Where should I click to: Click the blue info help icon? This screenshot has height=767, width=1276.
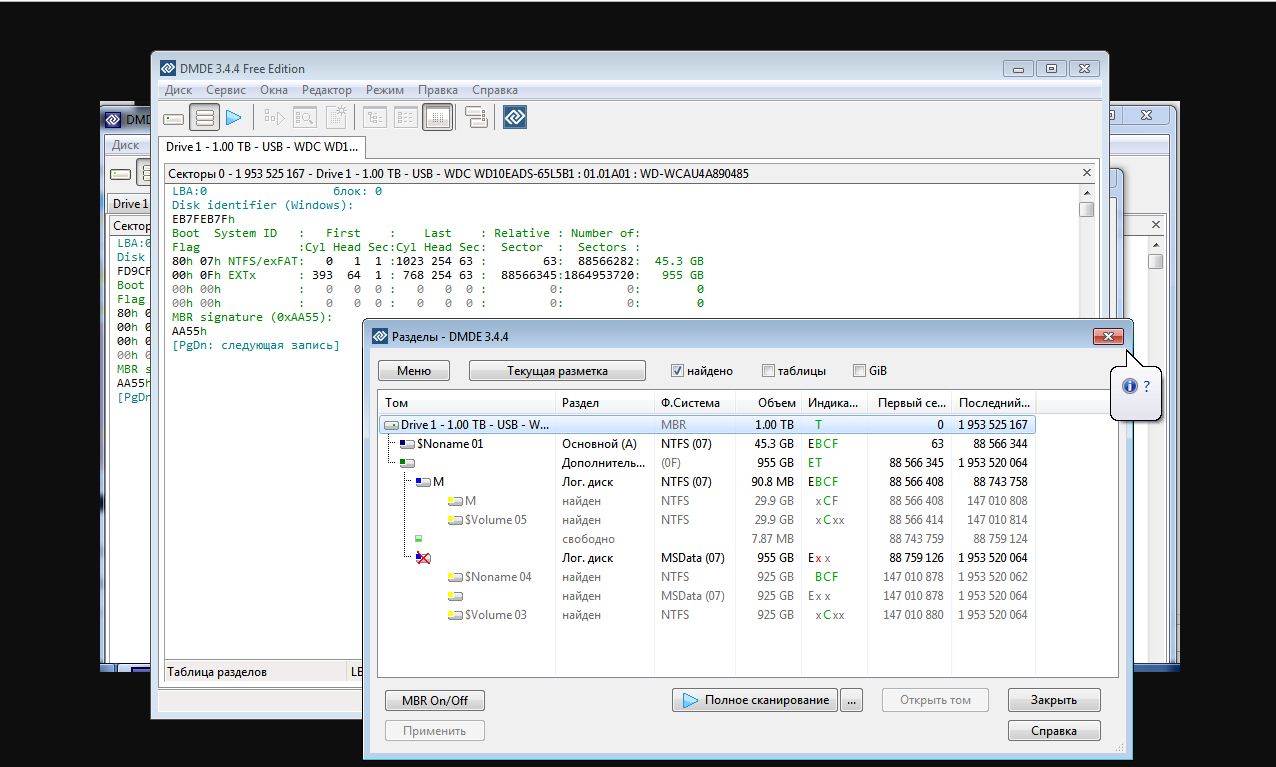[x=1130, y=386]
